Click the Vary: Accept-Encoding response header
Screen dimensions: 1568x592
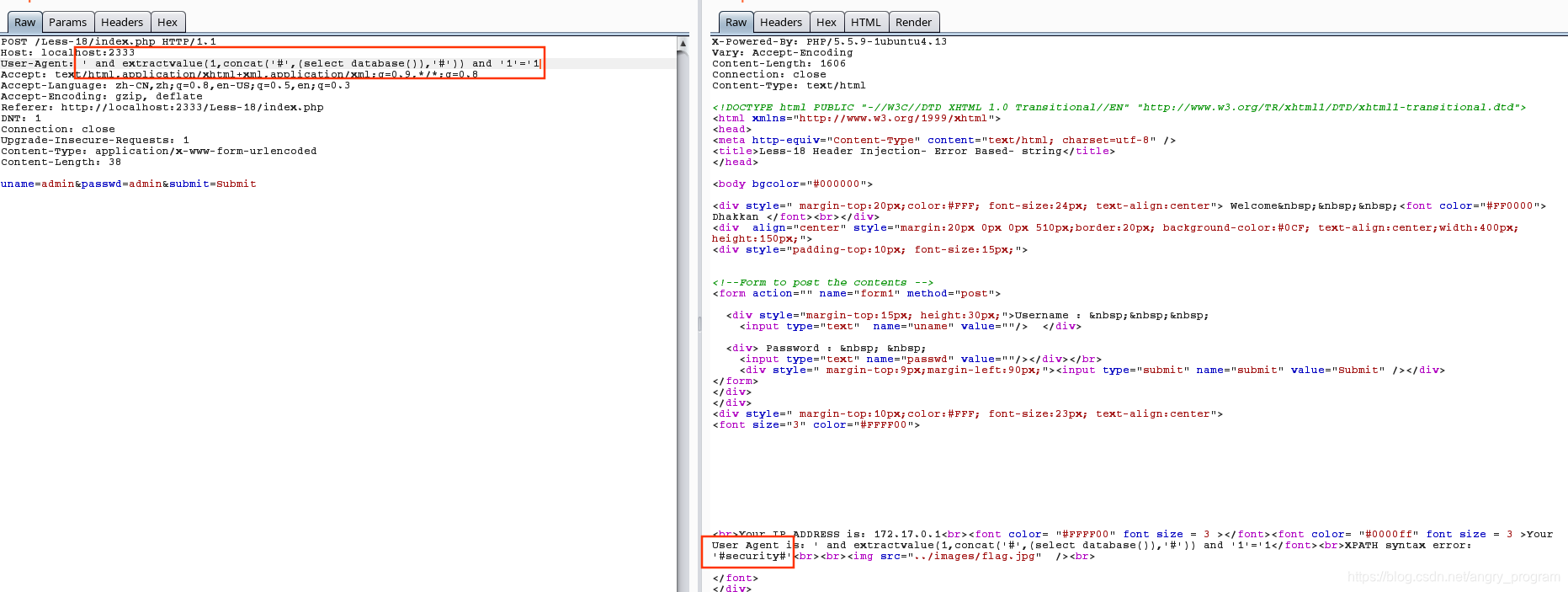782,52
